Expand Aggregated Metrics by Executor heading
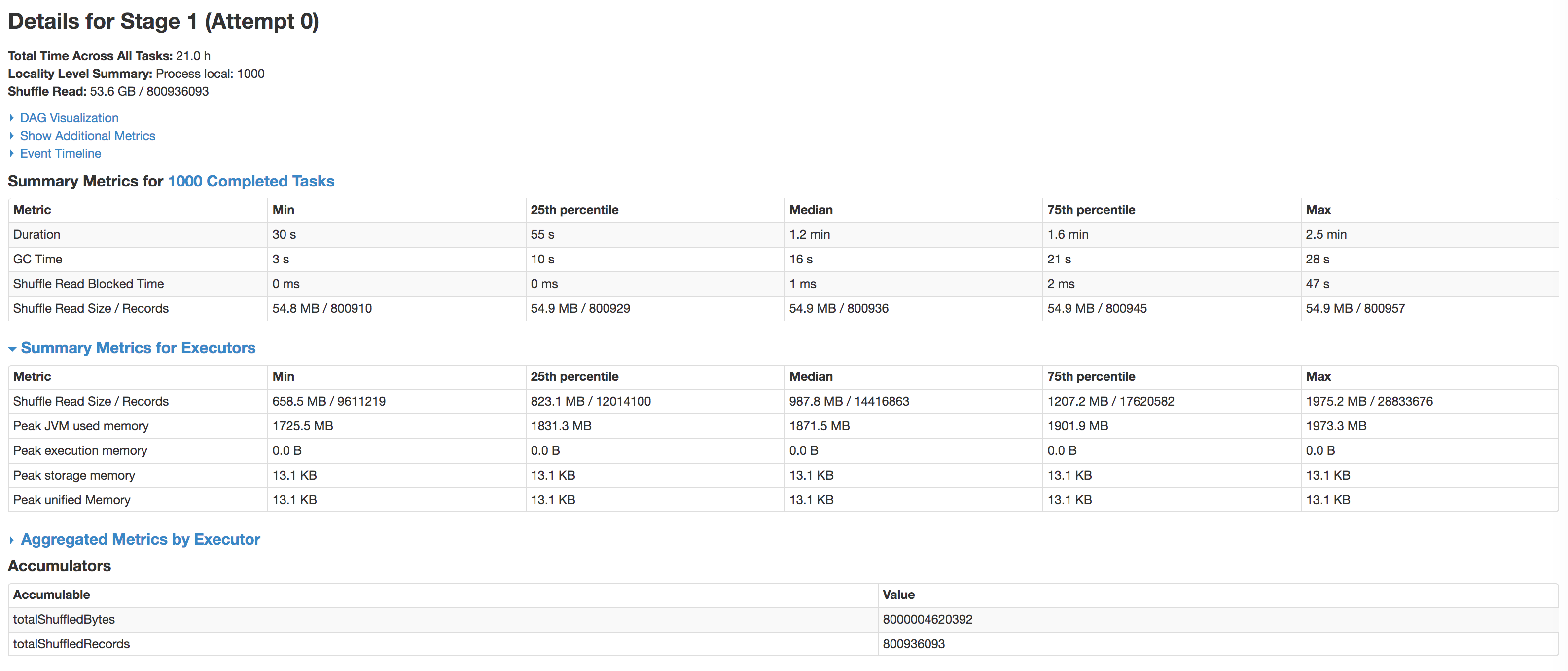 point(140,539)
